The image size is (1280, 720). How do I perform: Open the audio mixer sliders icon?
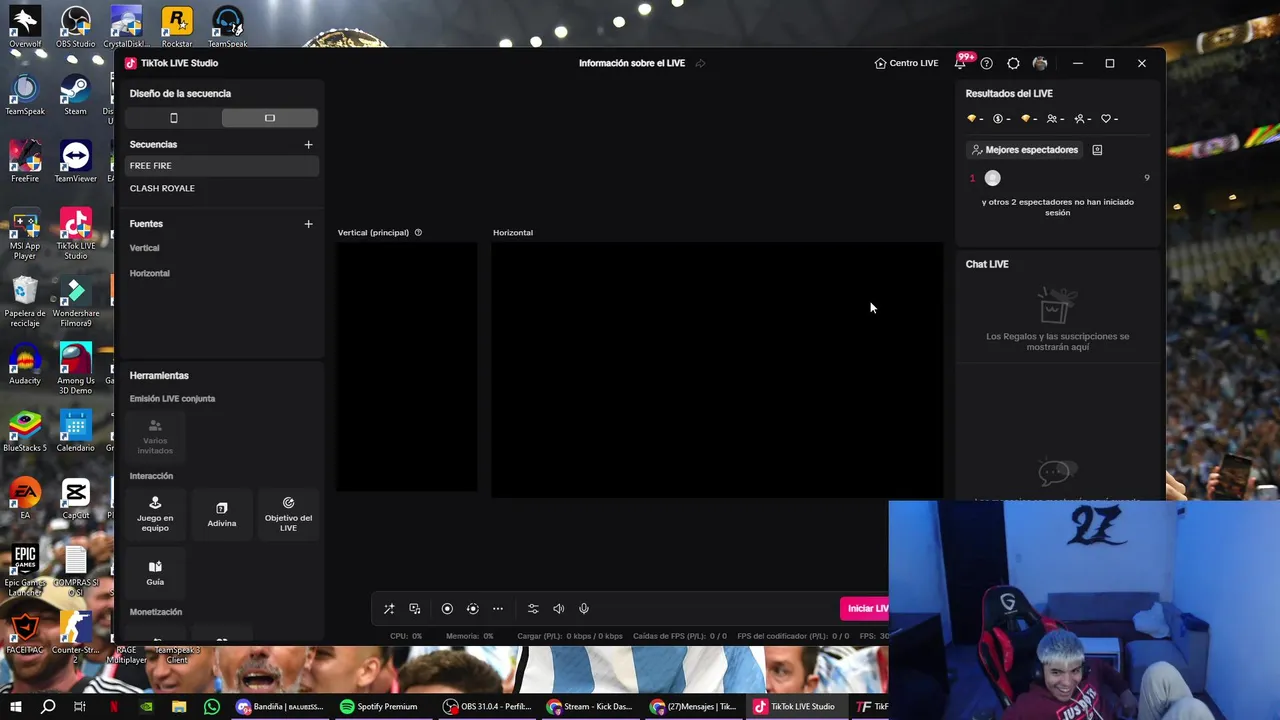[533, 609]
